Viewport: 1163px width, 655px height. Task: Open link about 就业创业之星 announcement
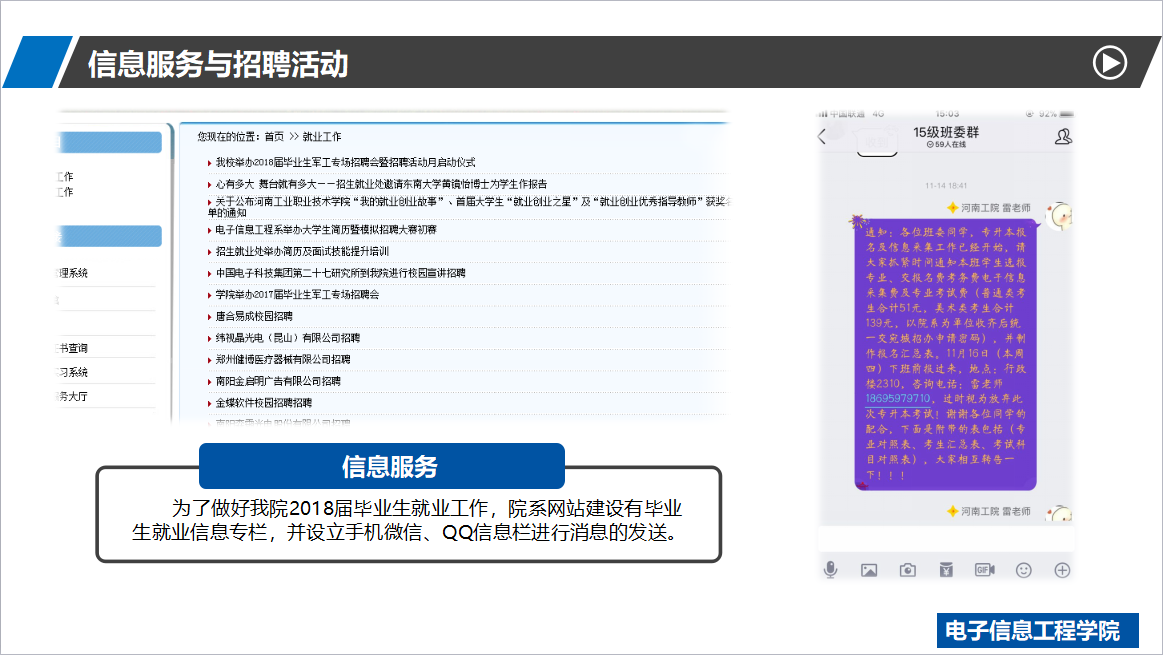[x=470, y=207]
